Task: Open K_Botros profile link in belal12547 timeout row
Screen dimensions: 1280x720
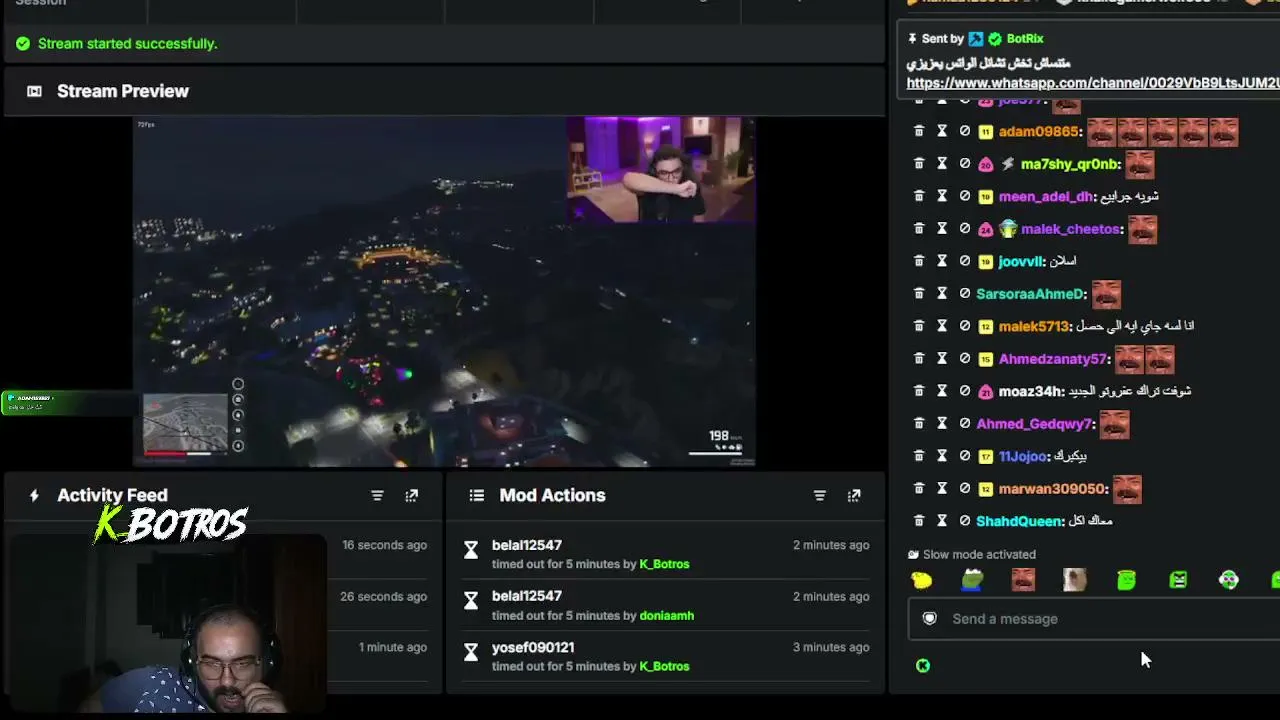Action: 664,564
